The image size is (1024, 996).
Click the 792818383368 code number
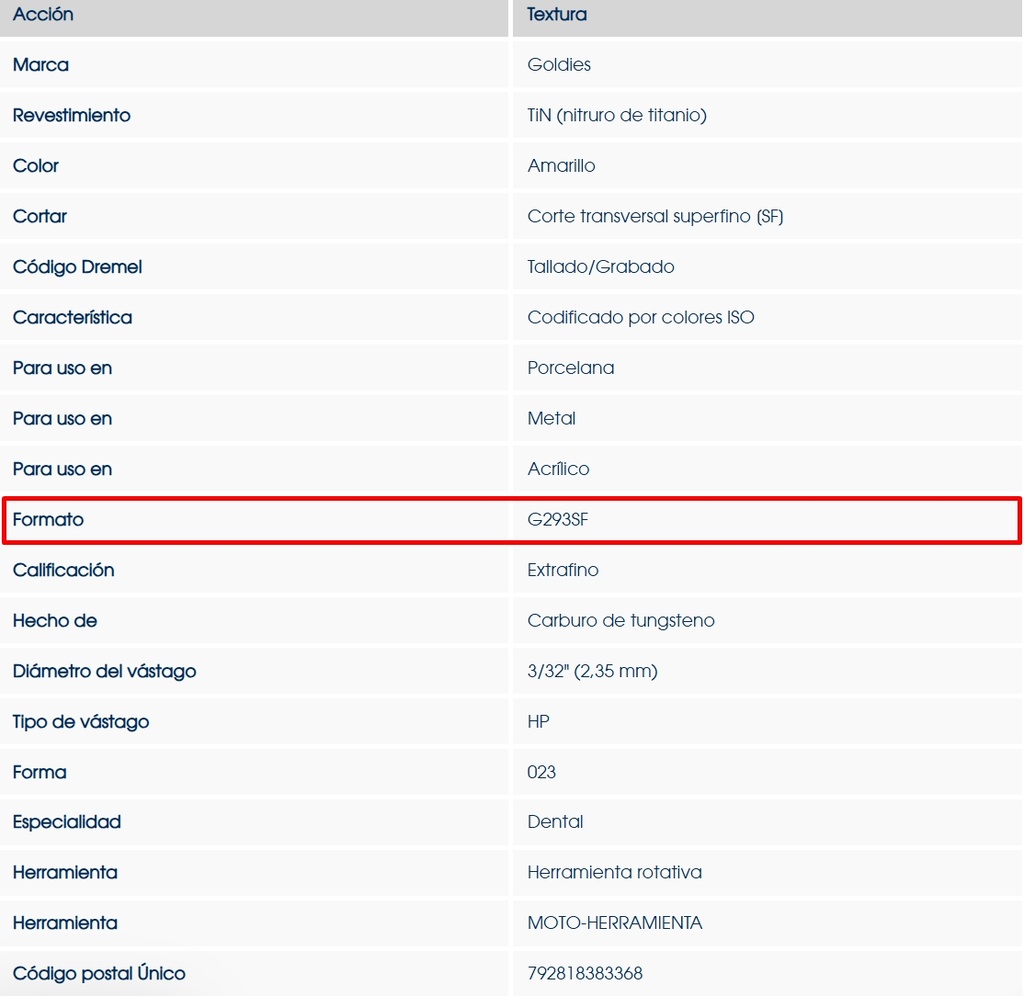[x=585, y=973]
